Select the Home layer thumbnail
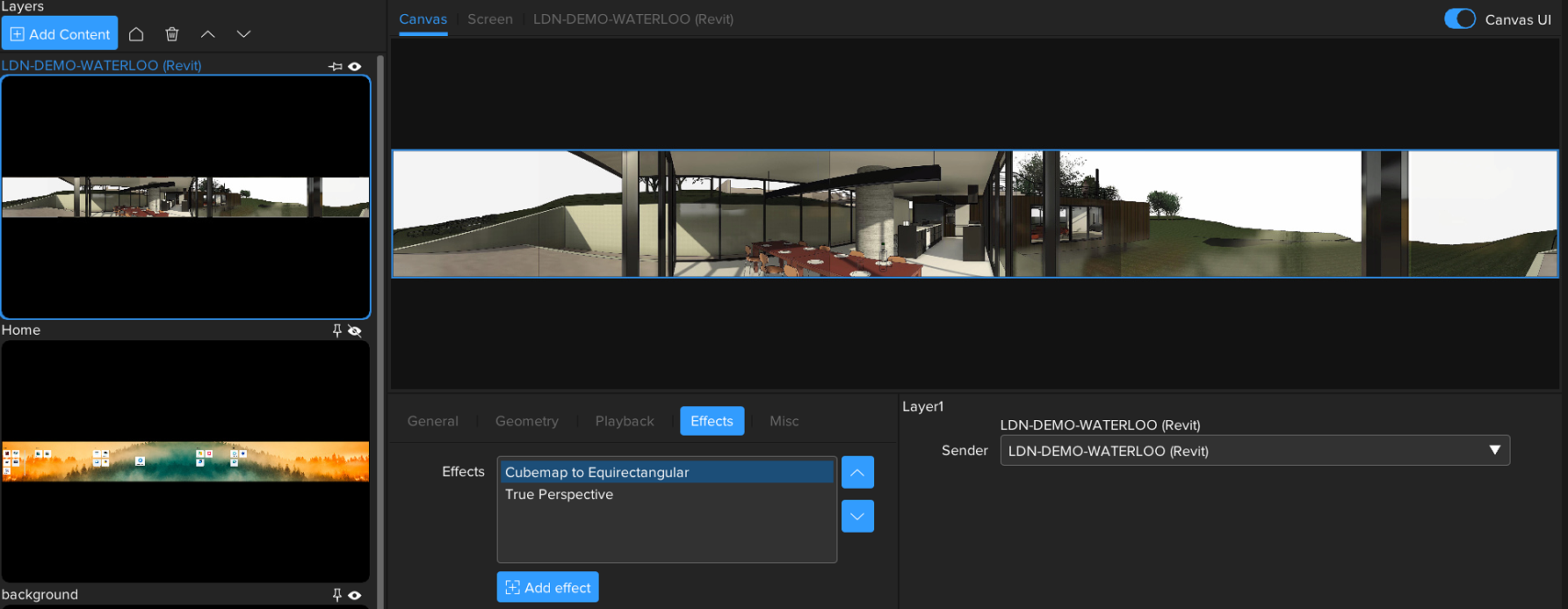This screenshot has height=609, width=1568. (x=185, y=461)
